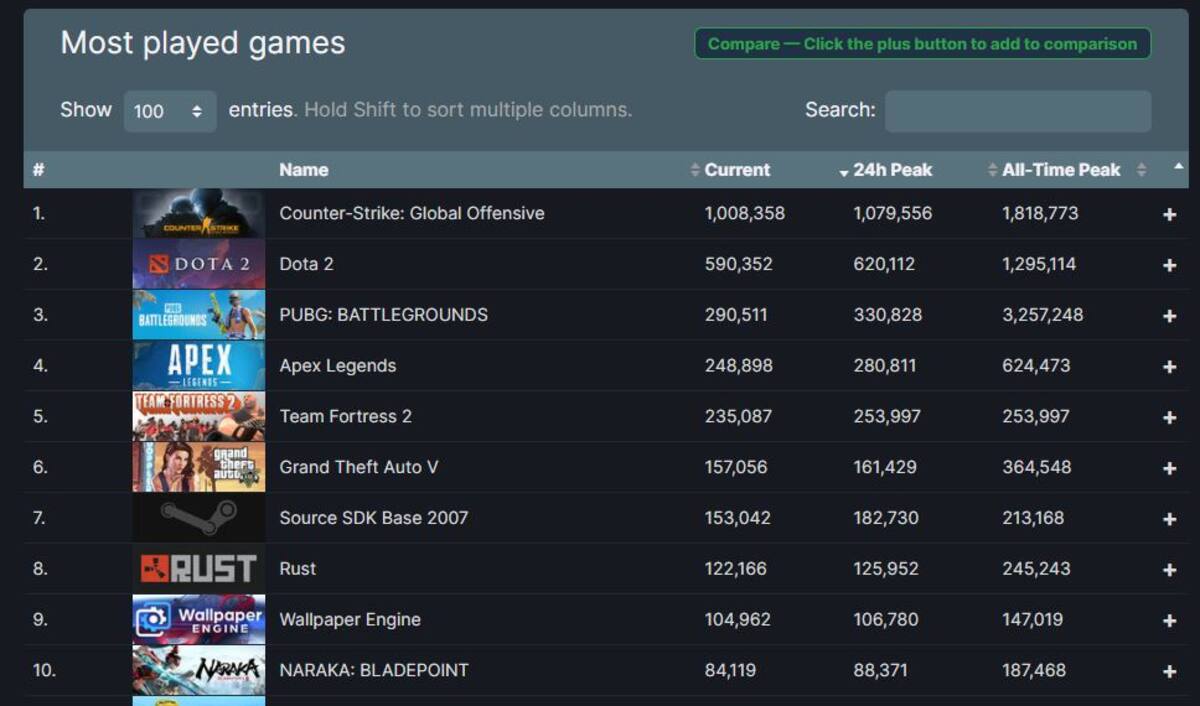Click Rust all-time peak 245,243
The image size is (1200, 706).
1037,569
